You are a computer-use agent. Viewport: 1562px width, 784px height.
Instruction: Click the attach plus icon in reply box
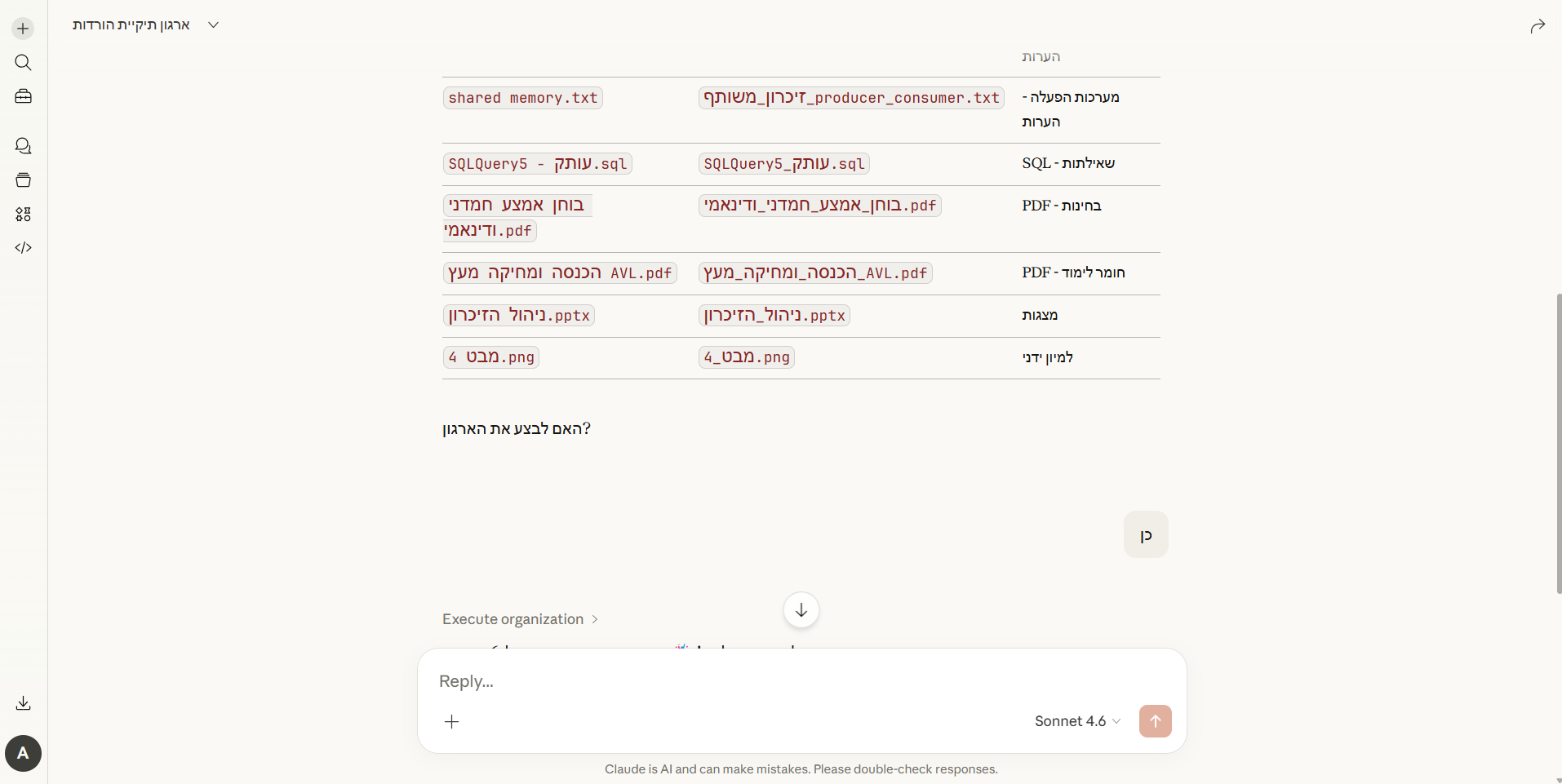coord(451,721)
